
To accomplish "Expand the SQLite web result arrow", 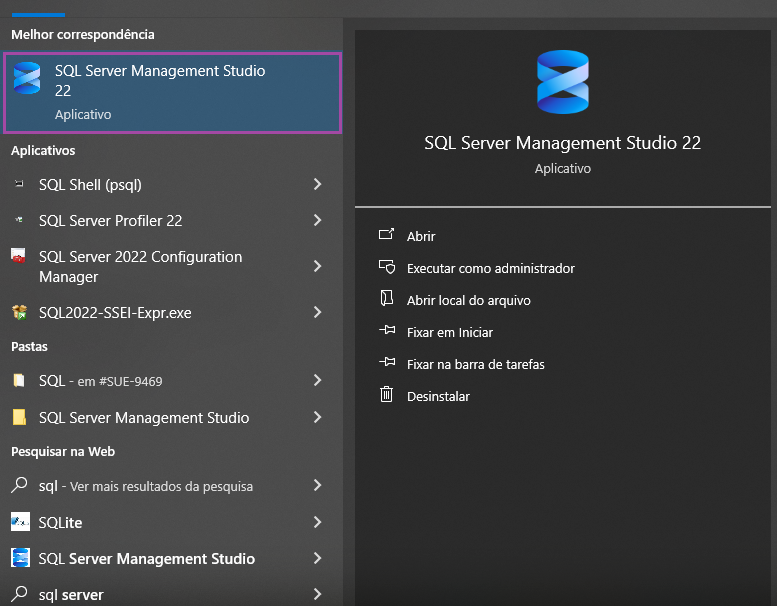I will (x=318, y=522).
